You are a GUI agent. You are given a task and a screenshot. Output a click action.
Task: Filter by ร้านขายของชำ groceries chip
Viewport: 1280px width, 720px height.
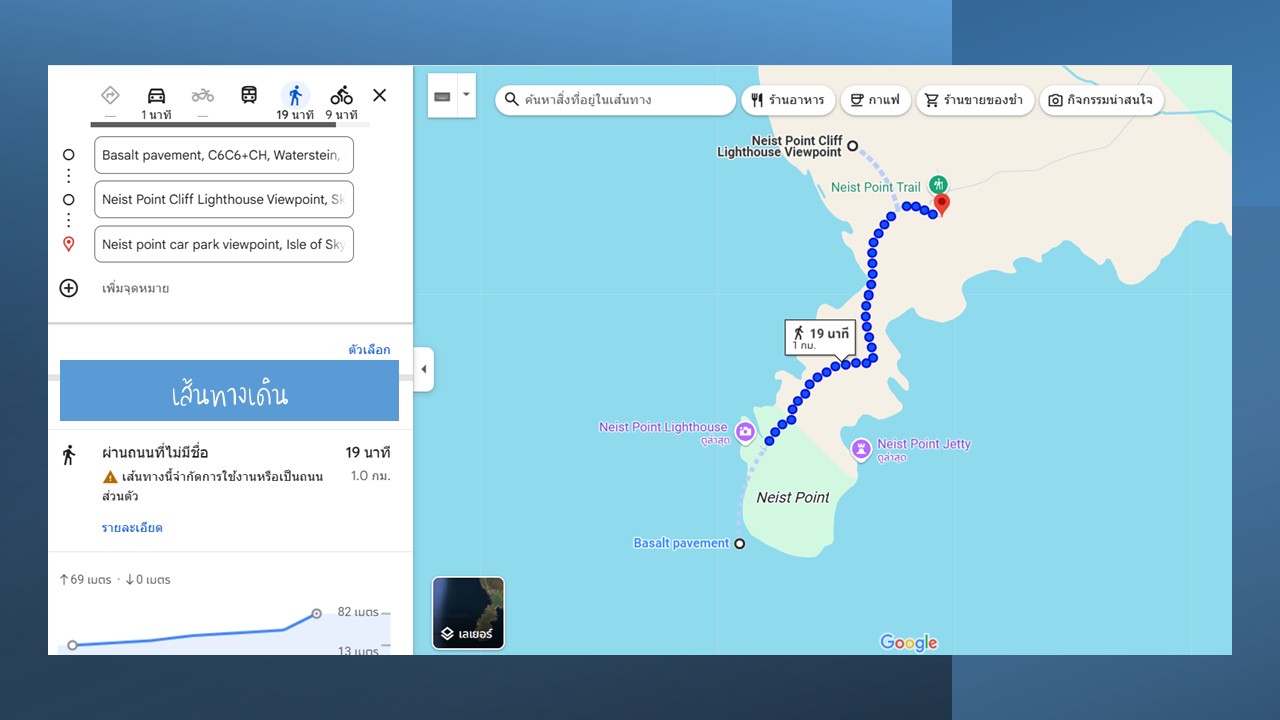[x=975, y=100]
